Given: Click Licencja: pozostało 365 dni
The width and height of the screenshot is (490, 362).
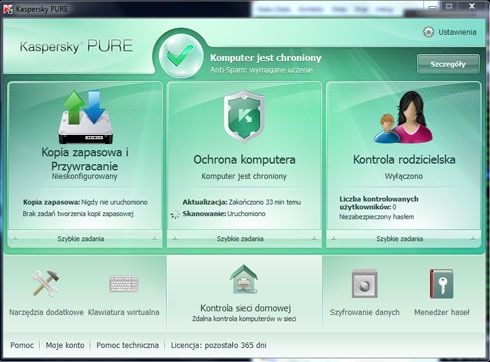Looking at the screenshot, I should coord(219,345).
